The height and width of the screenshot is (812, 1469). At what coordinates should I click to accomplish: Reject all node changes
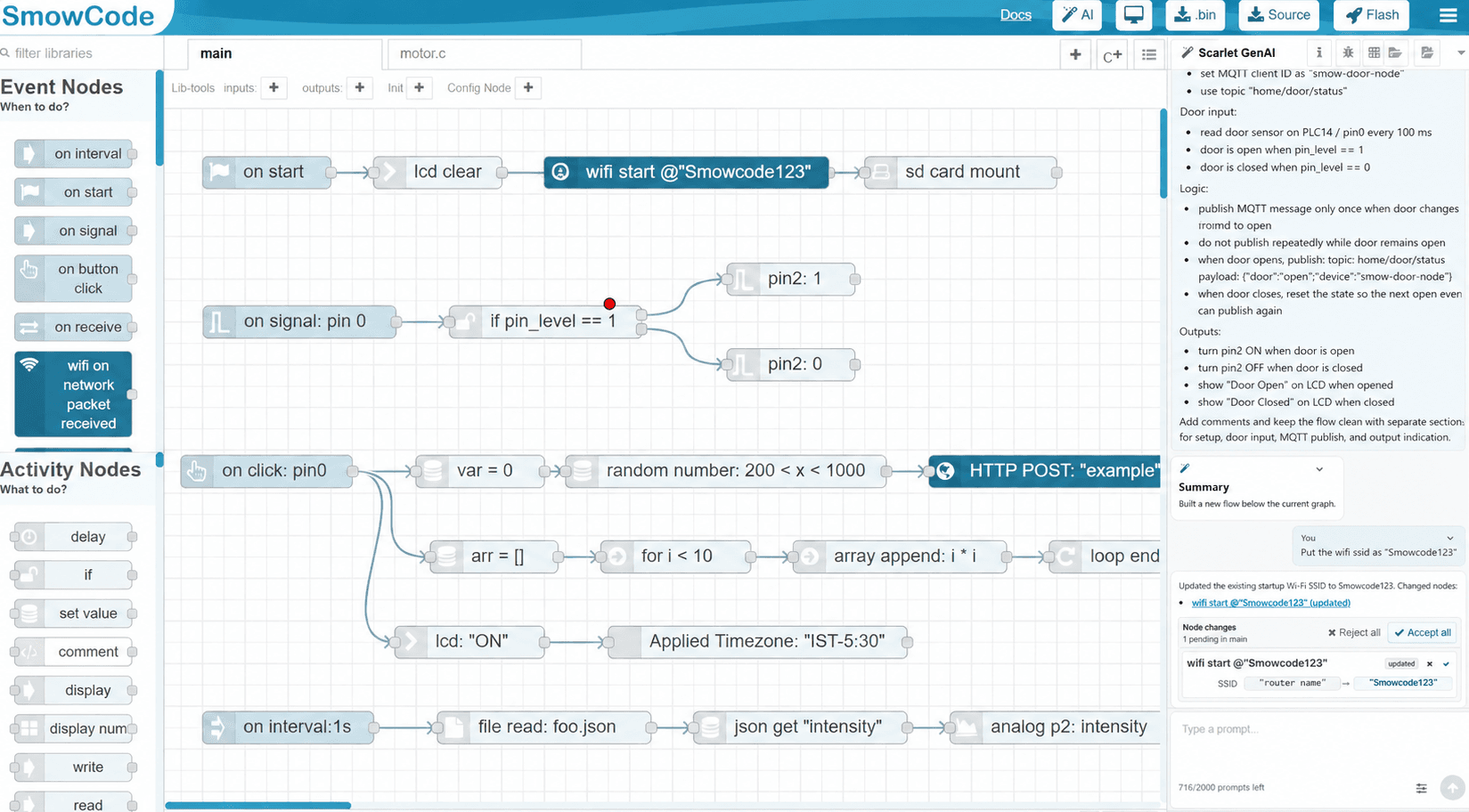pyautogui.click(x=1353, y=633)
